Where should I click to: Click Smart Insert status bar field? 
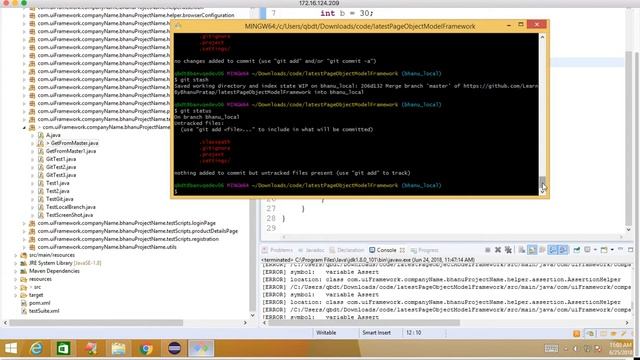click(x=376, y=333)
